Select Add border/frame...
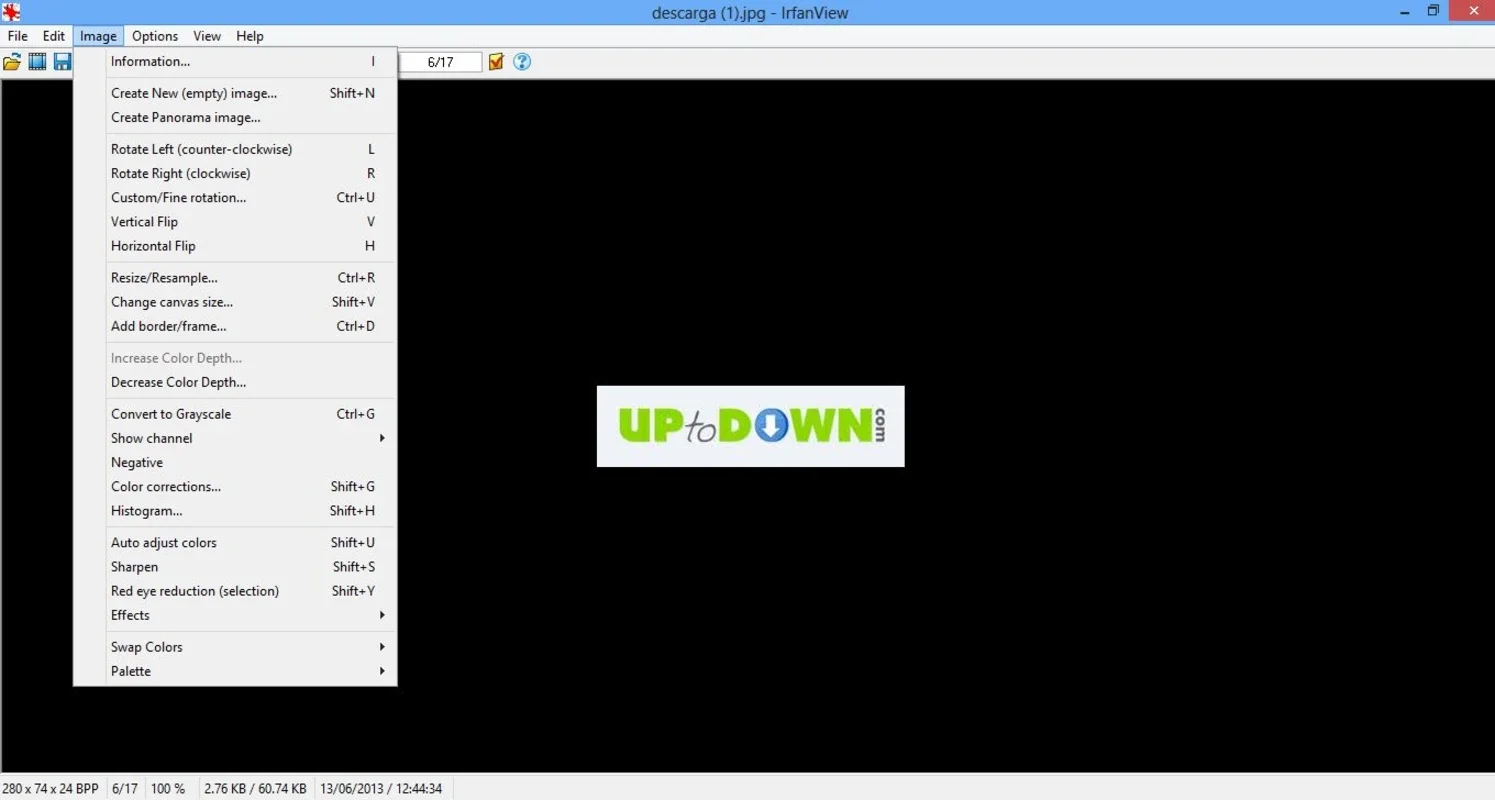 (235, 325)
